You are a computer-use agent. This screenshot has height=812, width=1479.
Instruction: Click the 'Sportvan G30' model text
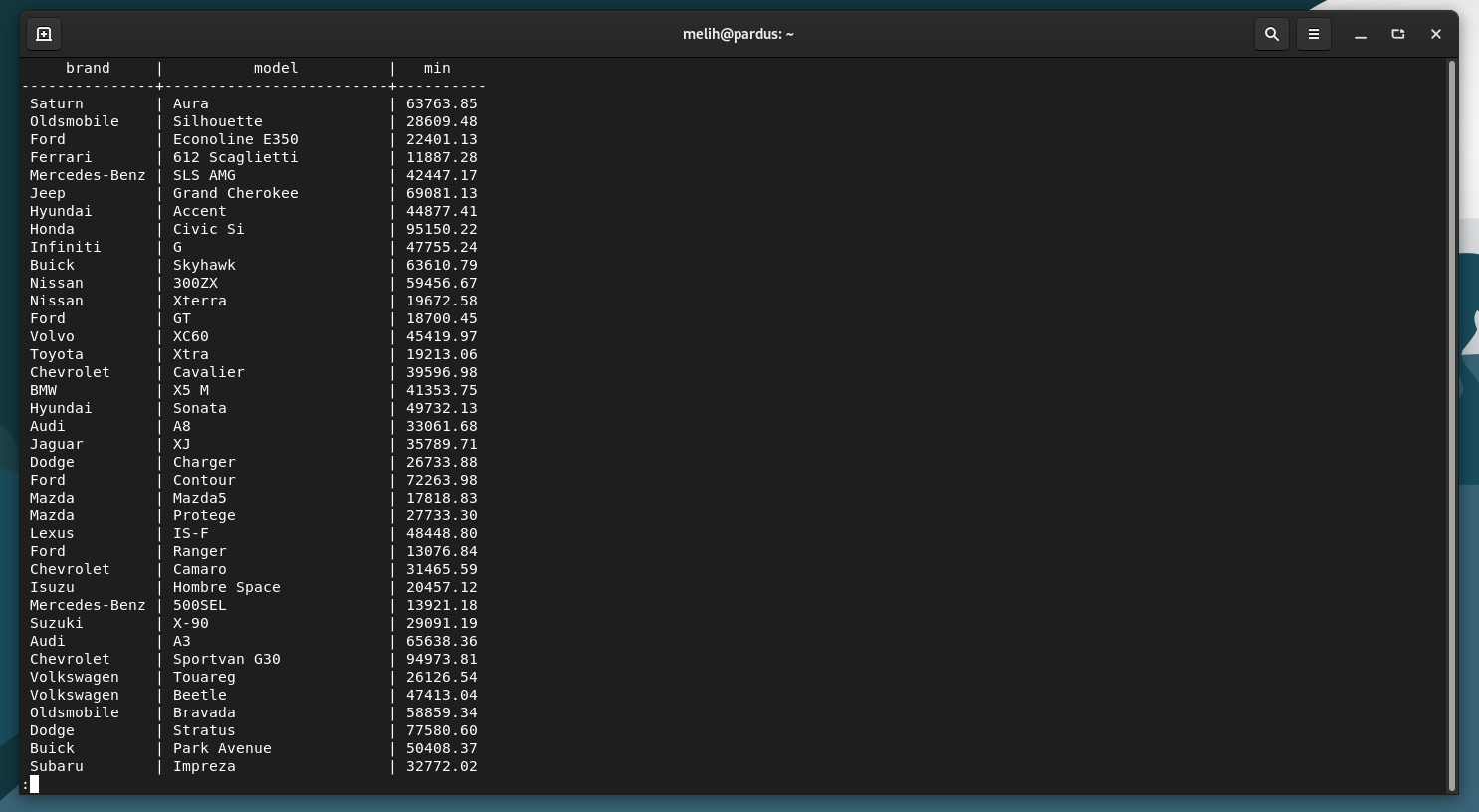point(226,659)
